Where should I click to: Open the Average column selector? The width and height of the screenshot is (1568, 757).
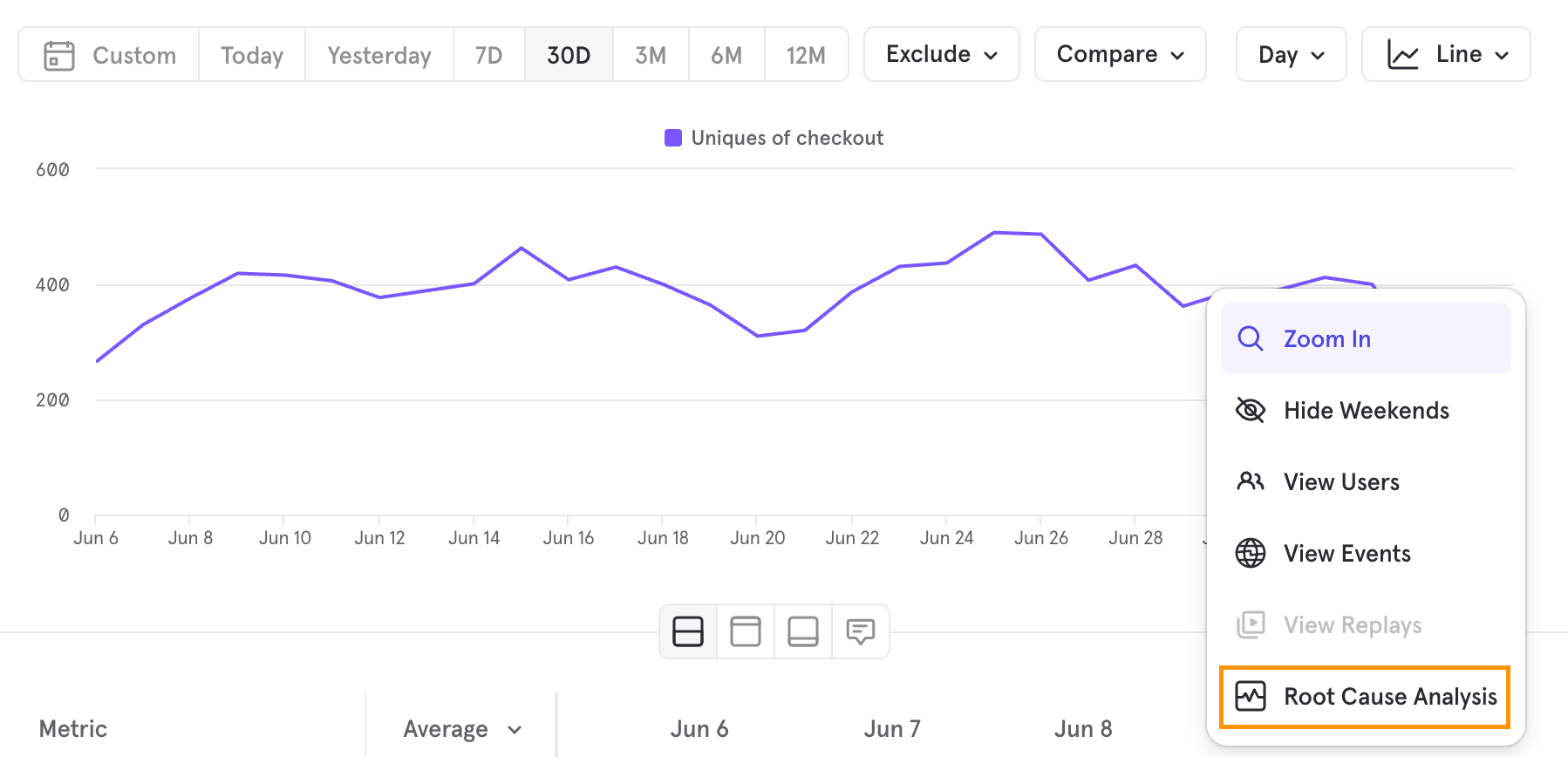coord(461,729)
